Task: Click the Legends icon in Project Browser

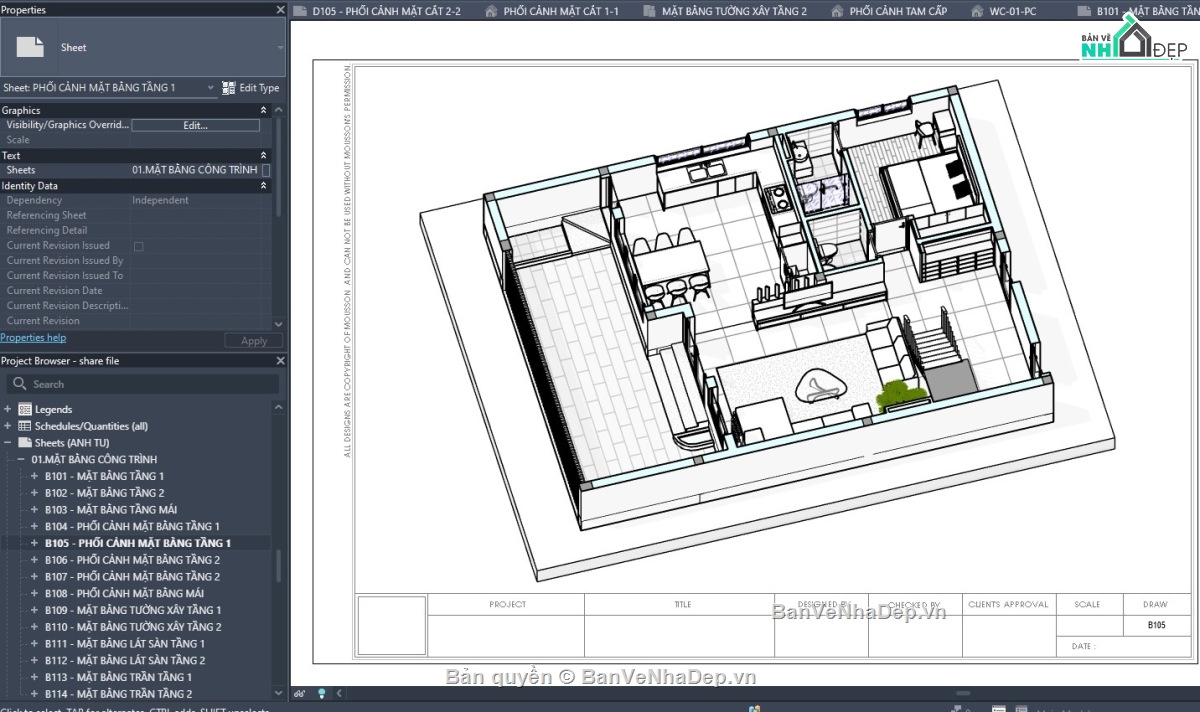Action: click(25, 409)
